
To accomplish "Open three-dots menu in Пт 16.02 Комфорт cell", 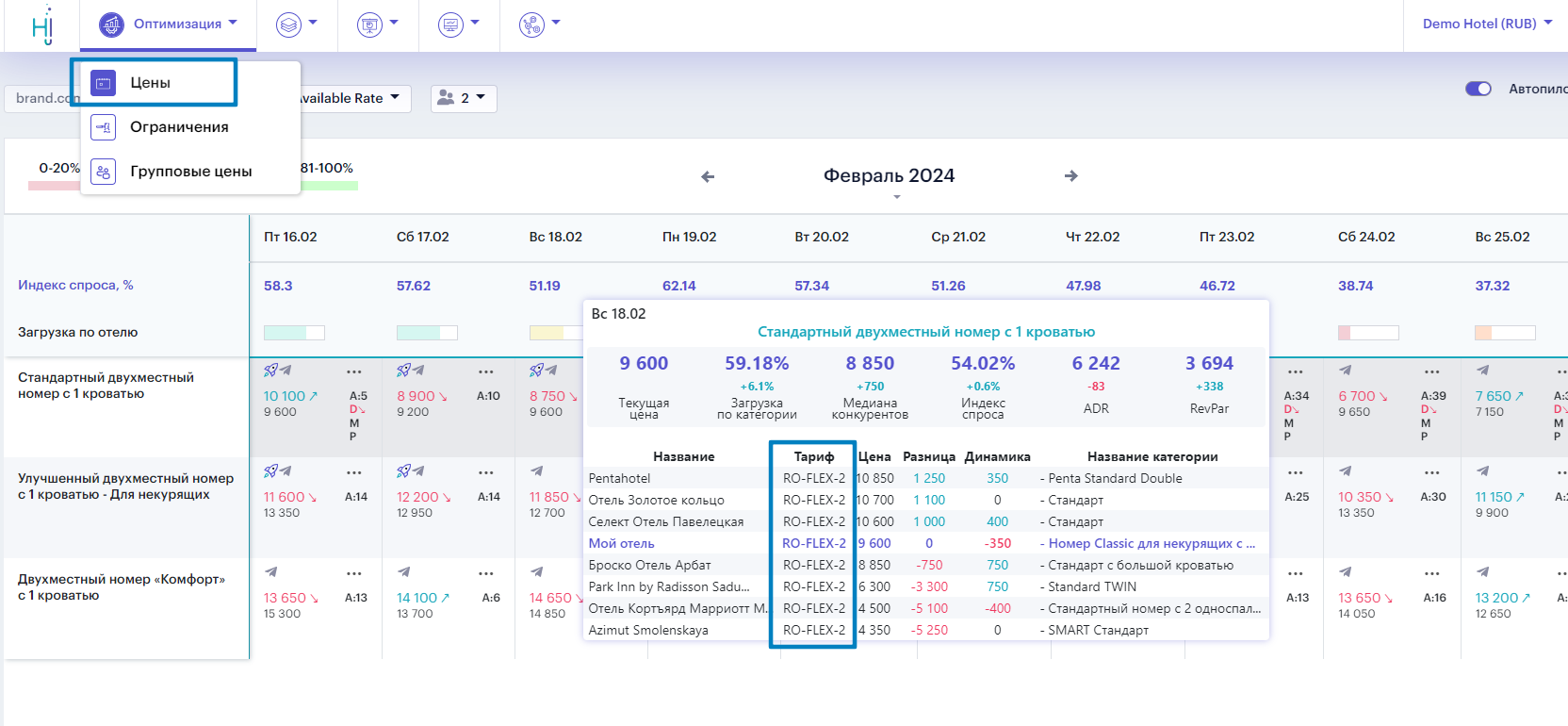I will 354,574.
